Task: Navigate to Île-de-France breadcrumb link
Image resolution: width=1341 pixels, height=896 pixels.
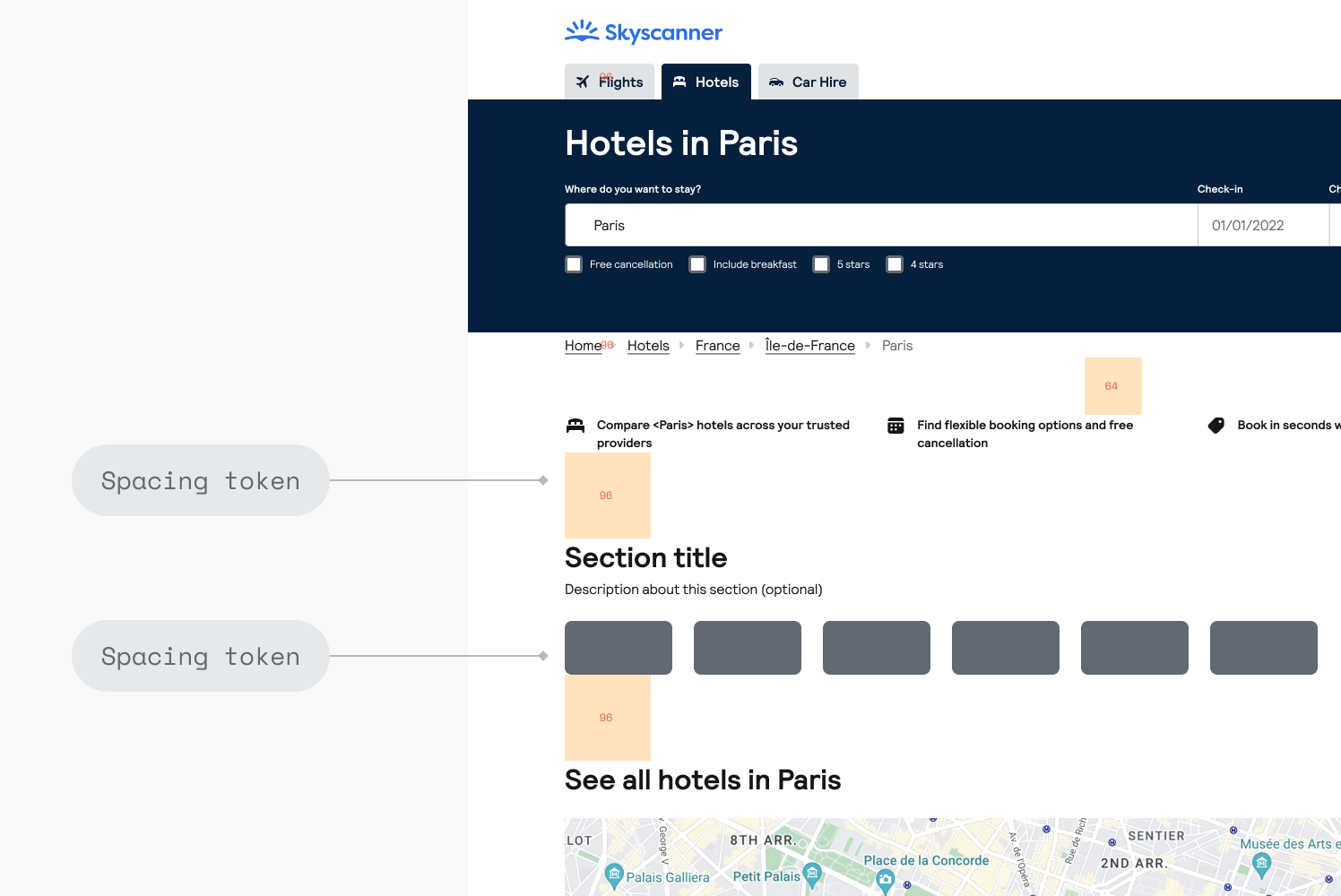Action: [810, 346]
